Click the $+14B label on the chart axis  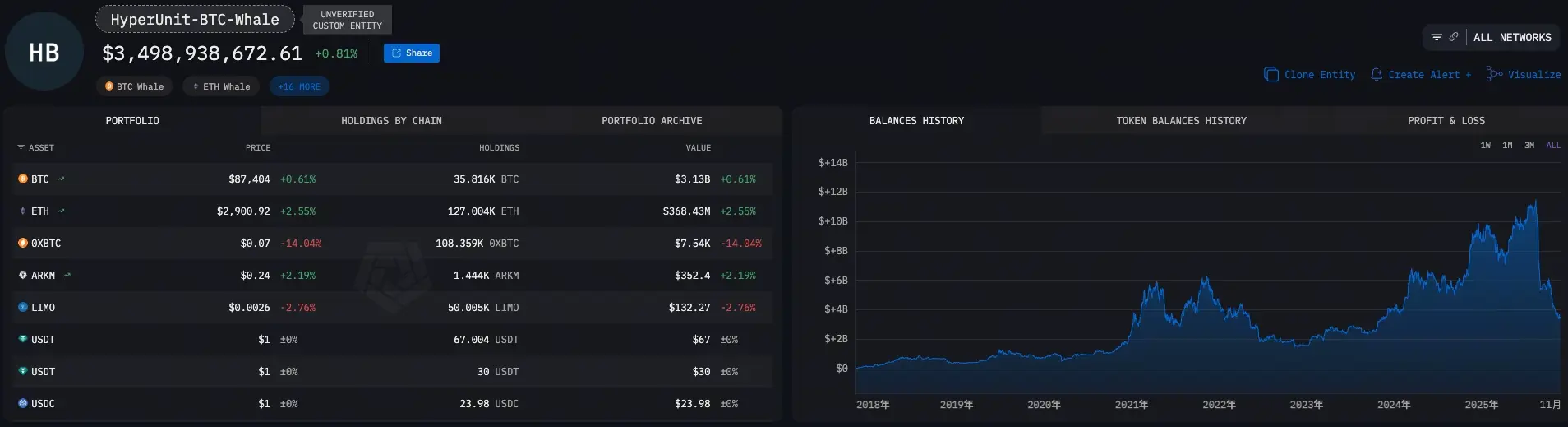[x=832, y=162]
